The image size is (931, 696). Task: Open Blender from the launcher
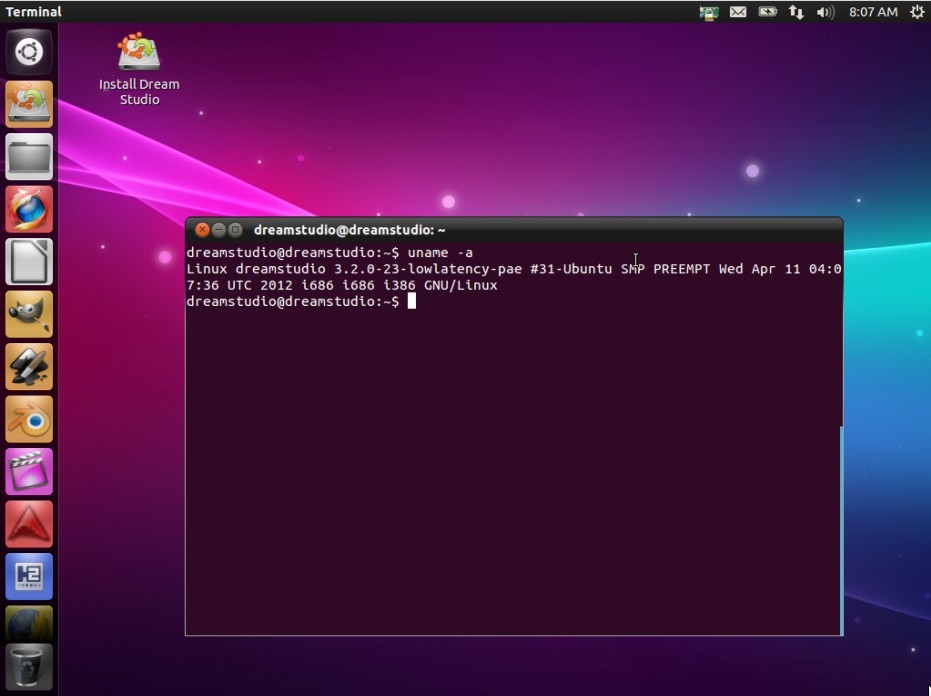coord(28,419)
